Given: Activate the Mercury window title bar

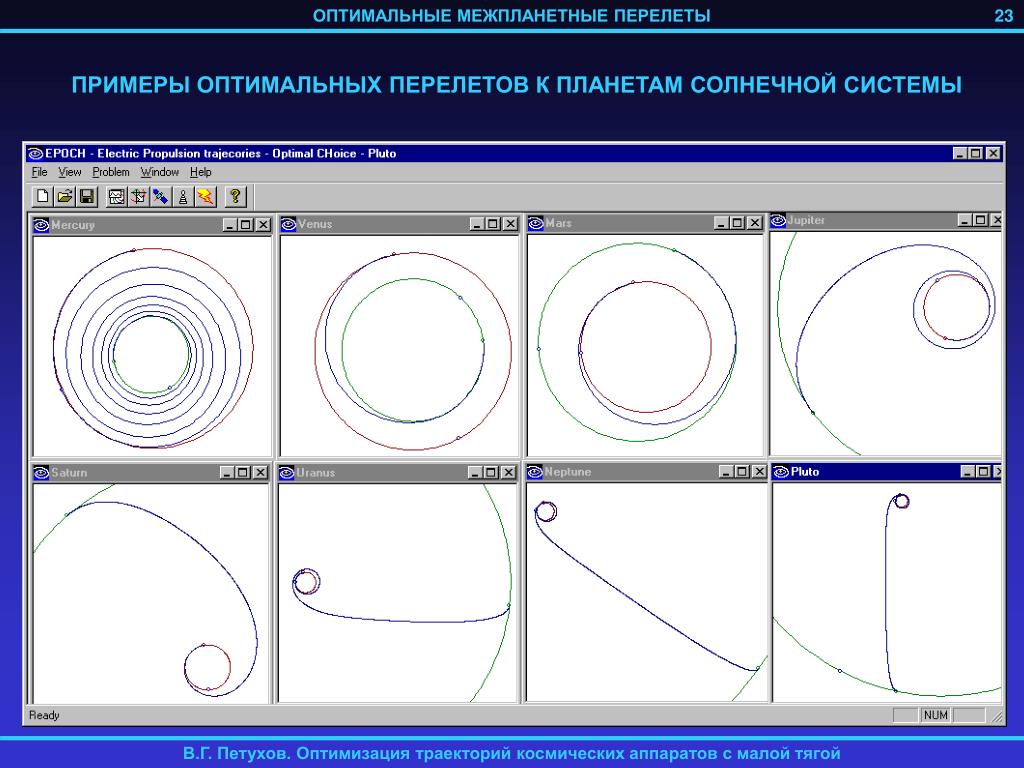Looking at the screenshot, I should (152, 225).
